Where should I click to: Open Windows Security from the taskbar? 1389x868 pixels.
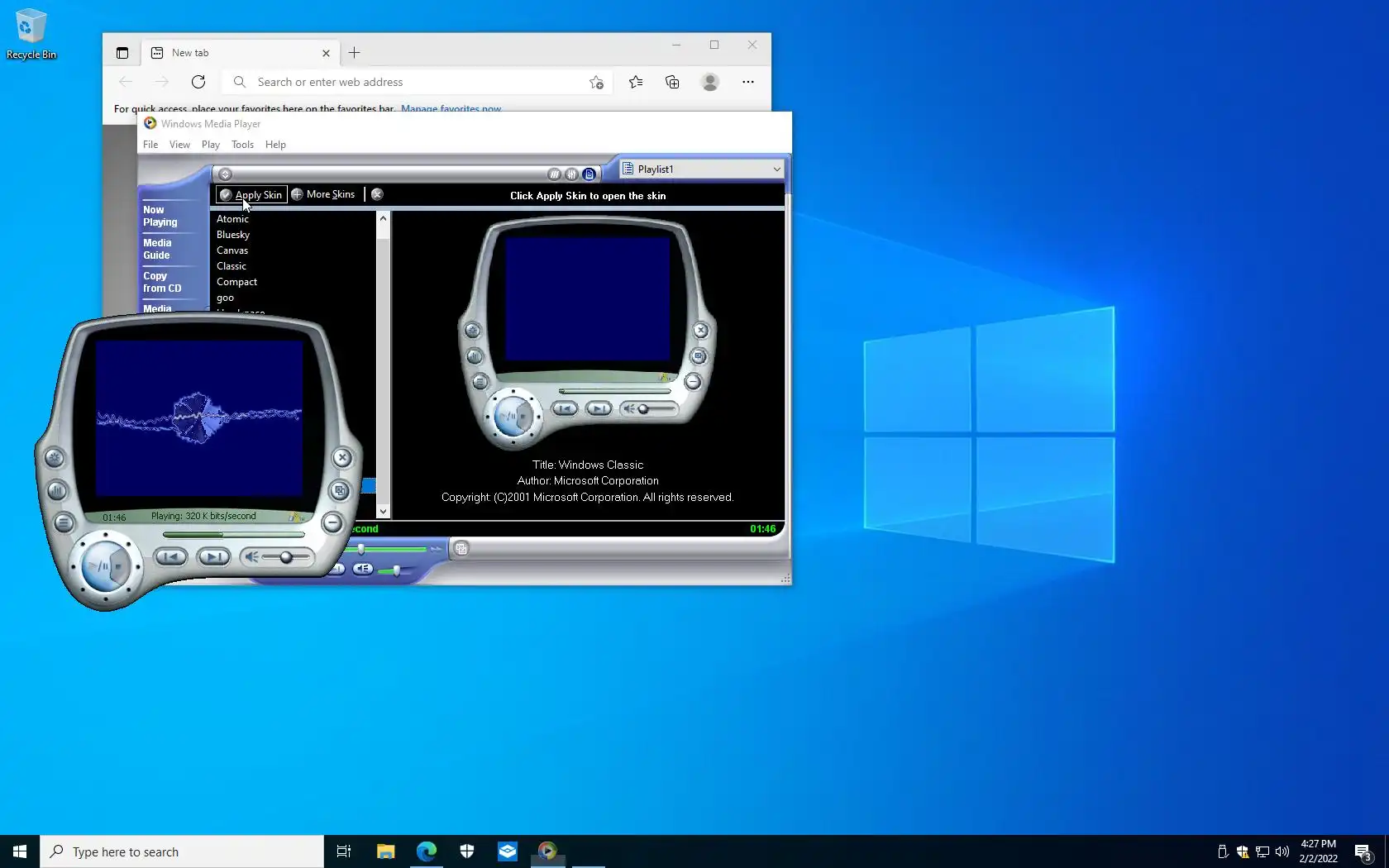coord(467,851)
